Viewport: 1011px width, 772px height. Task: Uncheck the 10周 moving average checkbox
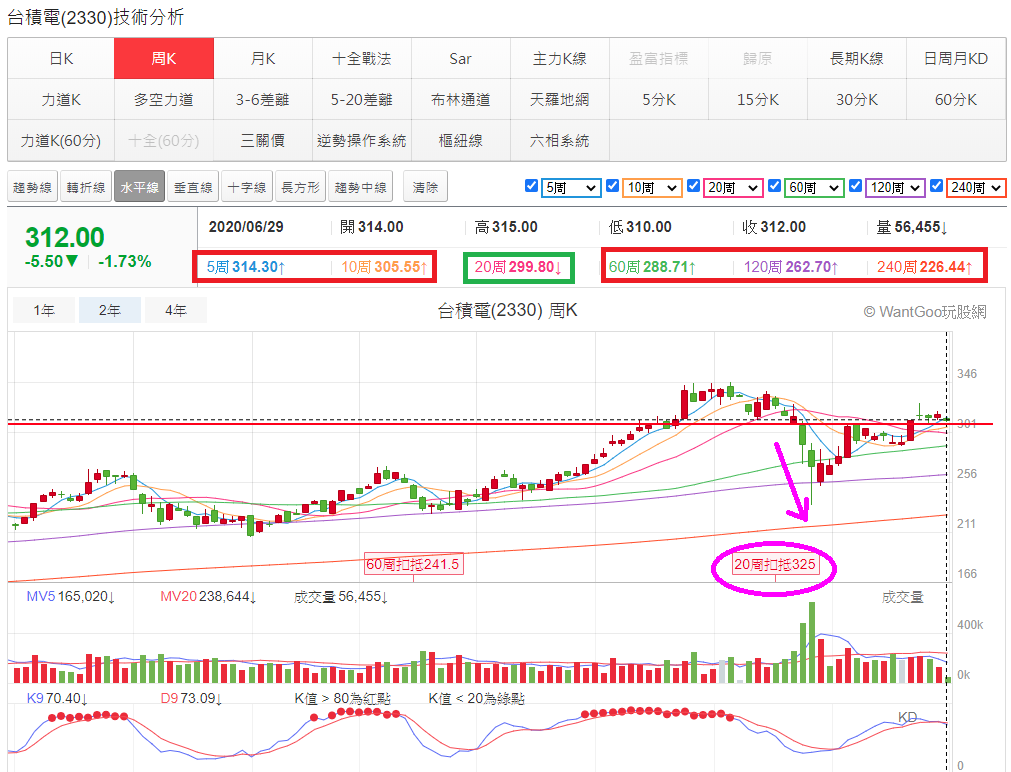(613, 186)
